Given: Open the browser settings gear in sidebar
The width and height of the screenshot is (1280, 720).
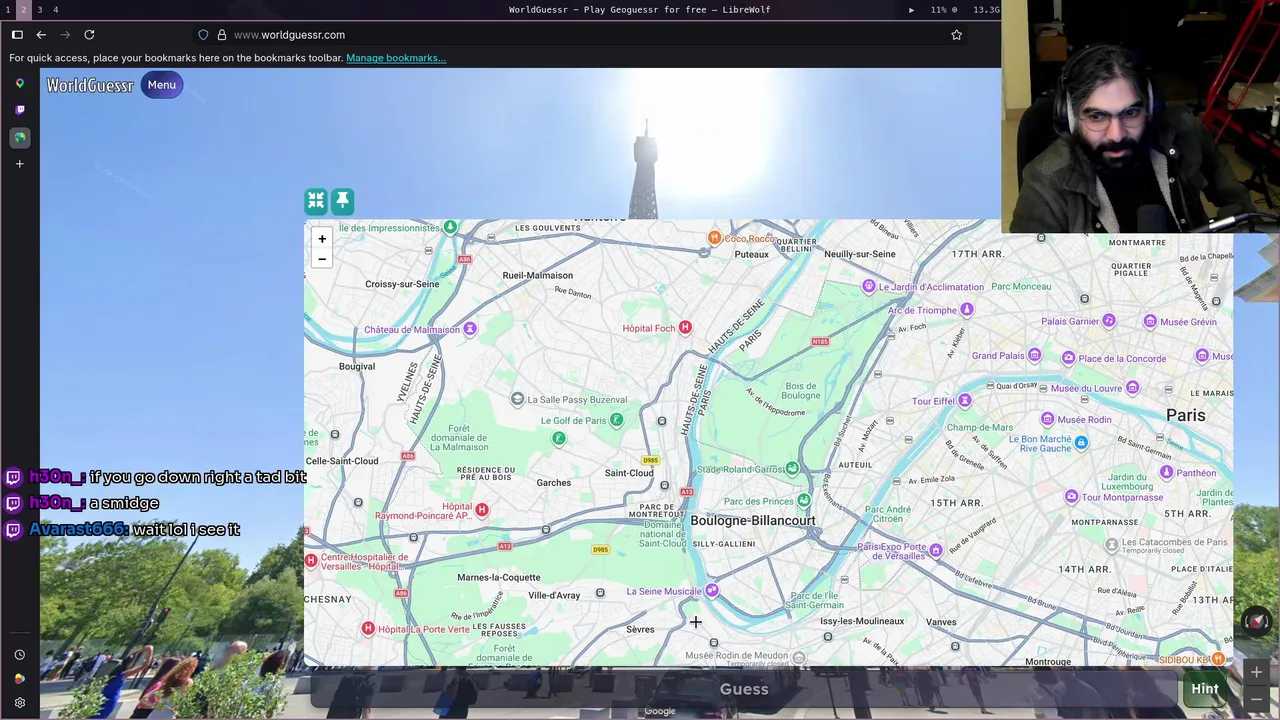Looking at the screenshot, I should (x=19, y=703).
